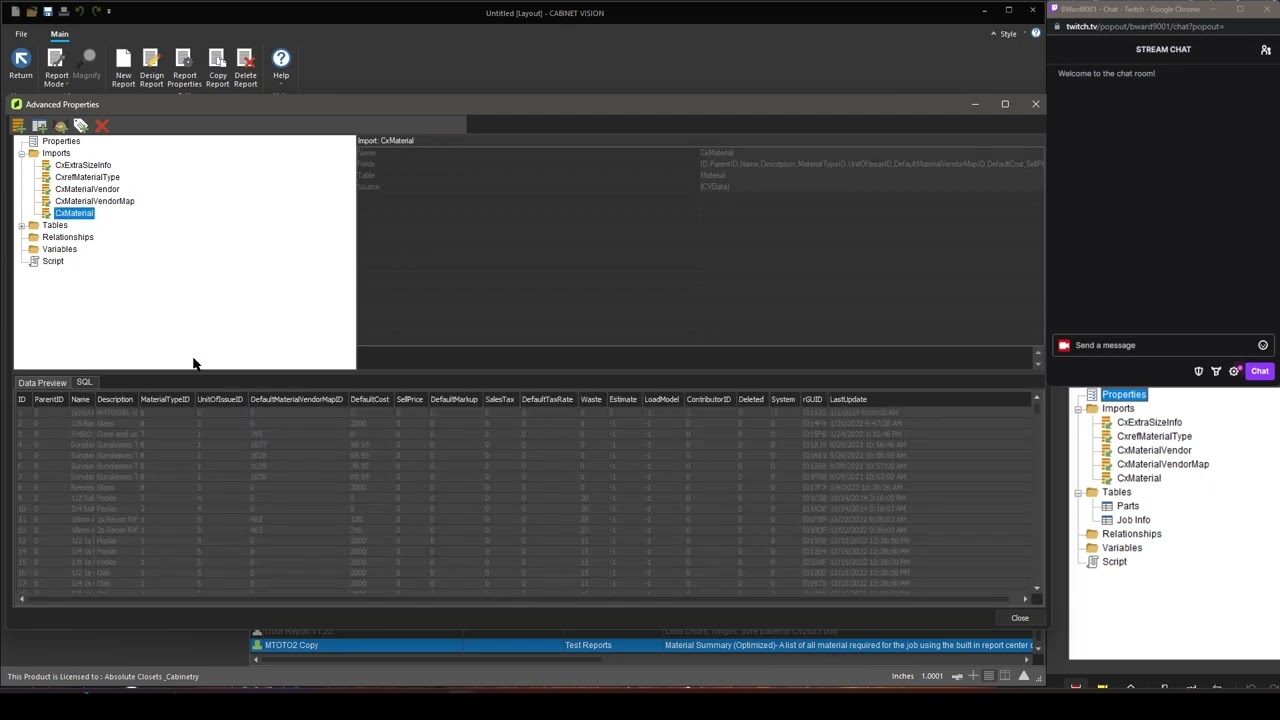
Task: Click the help question mark beside Style
Action: coord(1036,33)
